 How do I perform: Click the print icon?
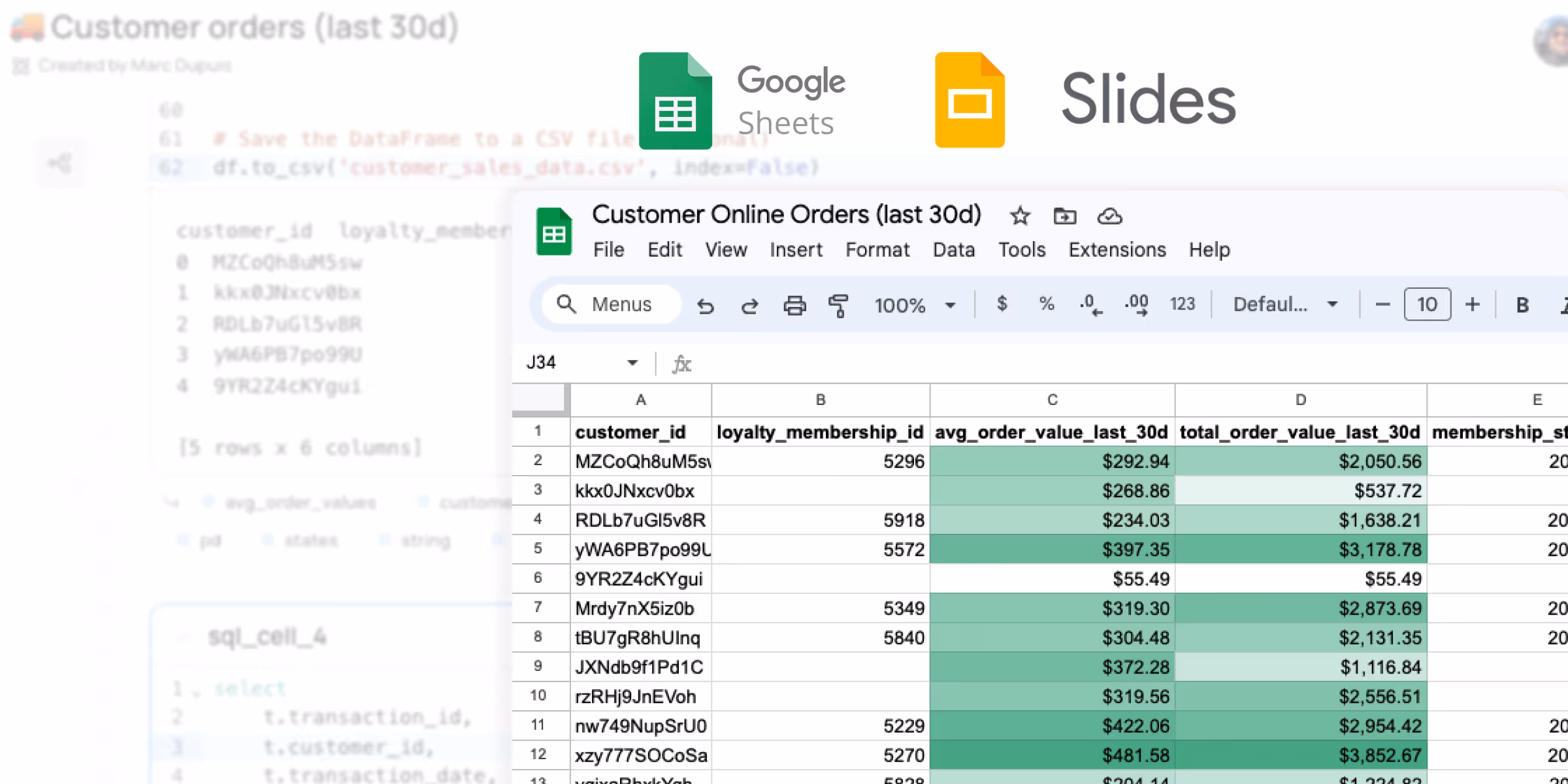(x=794, y=305)
